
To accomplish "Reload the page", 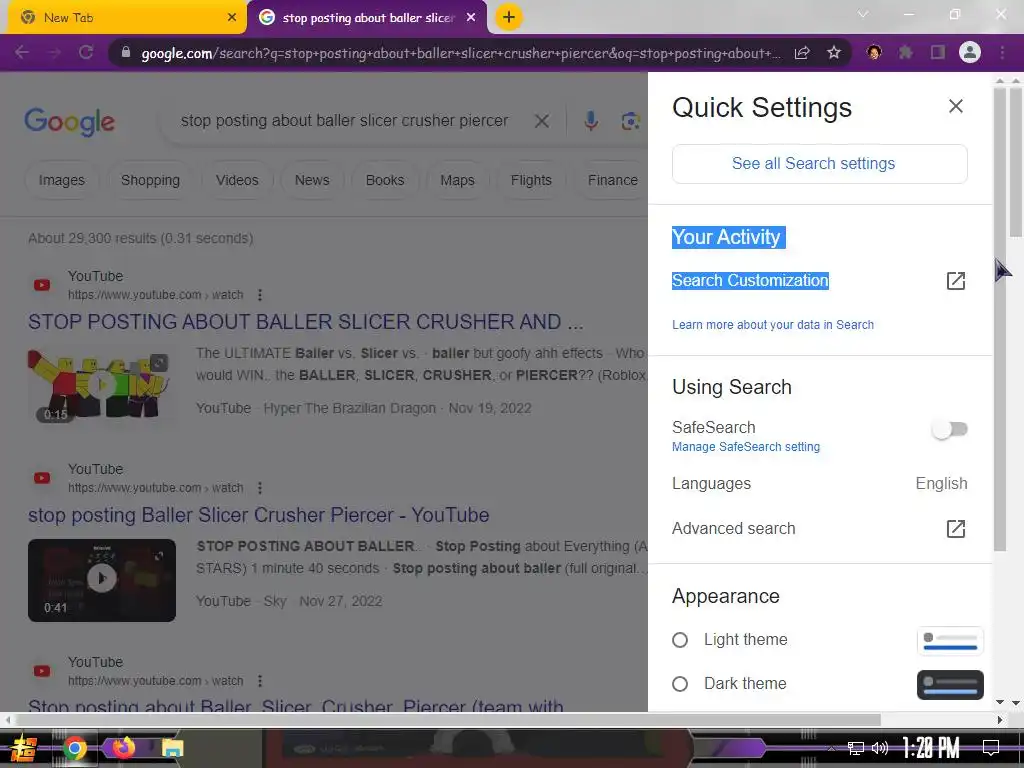I will coord(86,52).
